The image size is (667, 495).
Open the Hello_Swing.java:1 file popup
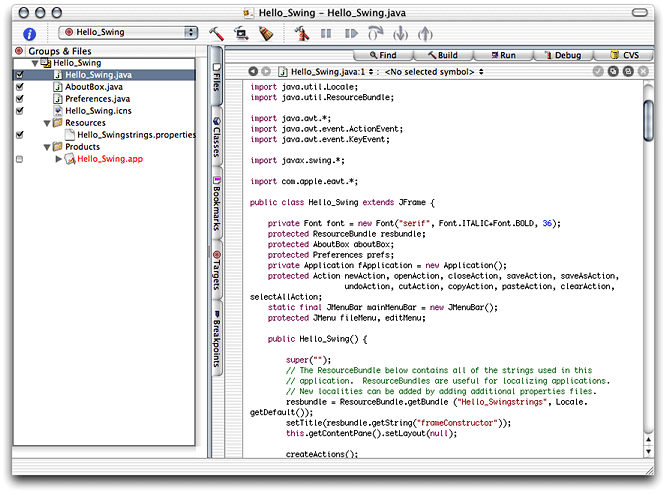[326, 71]
